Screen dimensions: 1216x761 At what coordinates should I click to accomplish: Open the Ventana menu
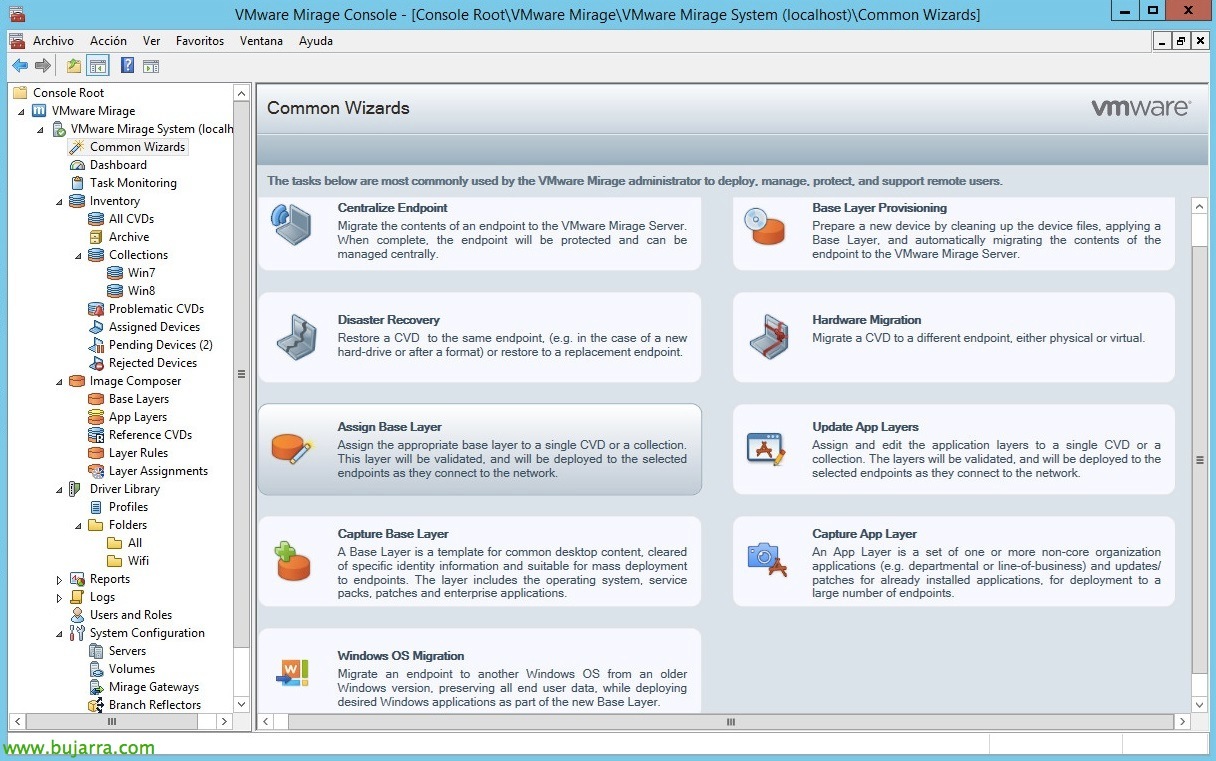coord(261,41)
